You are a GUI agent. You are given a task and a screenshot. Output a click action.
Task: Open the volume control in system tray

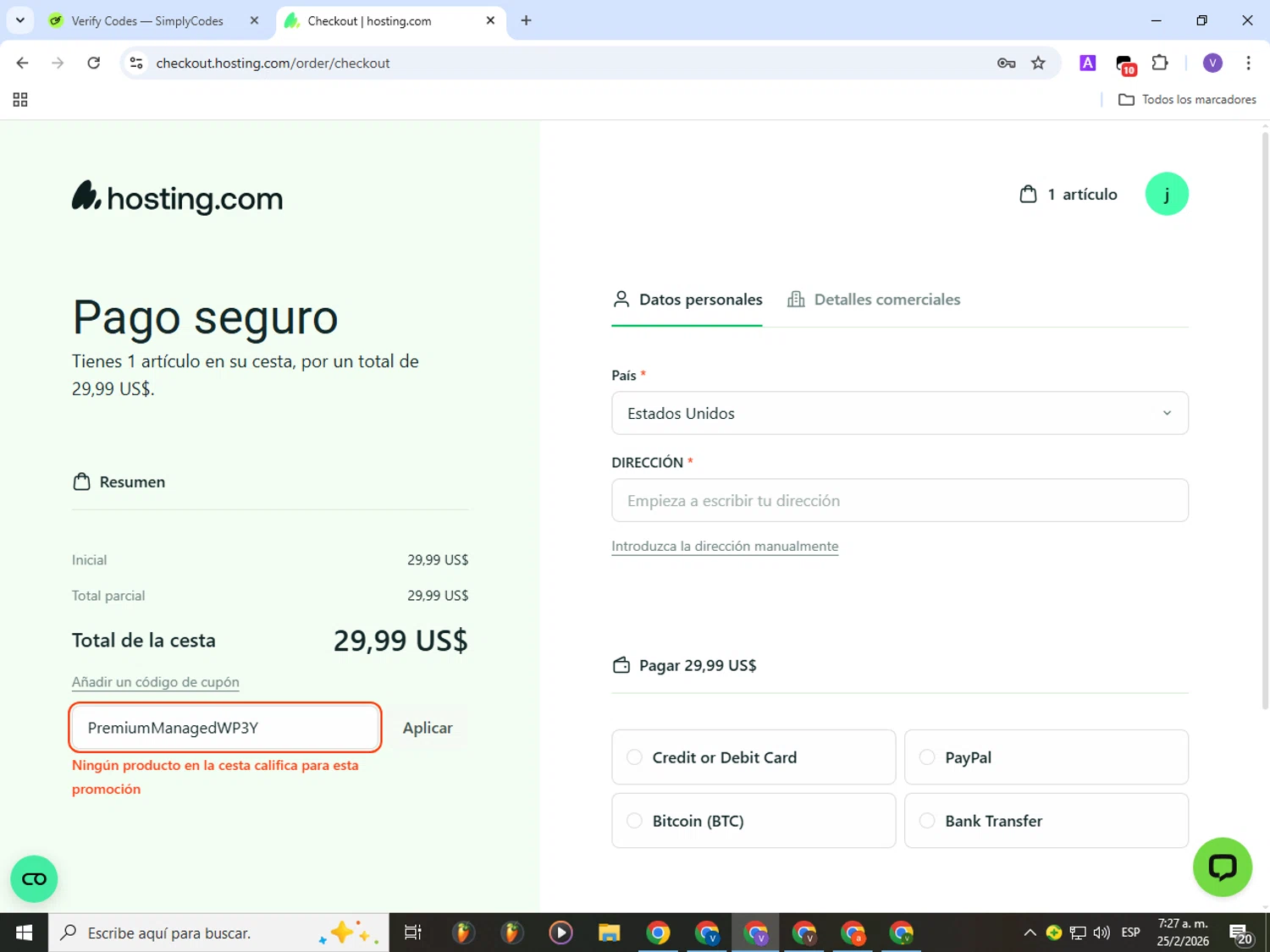pos(1101,933)
